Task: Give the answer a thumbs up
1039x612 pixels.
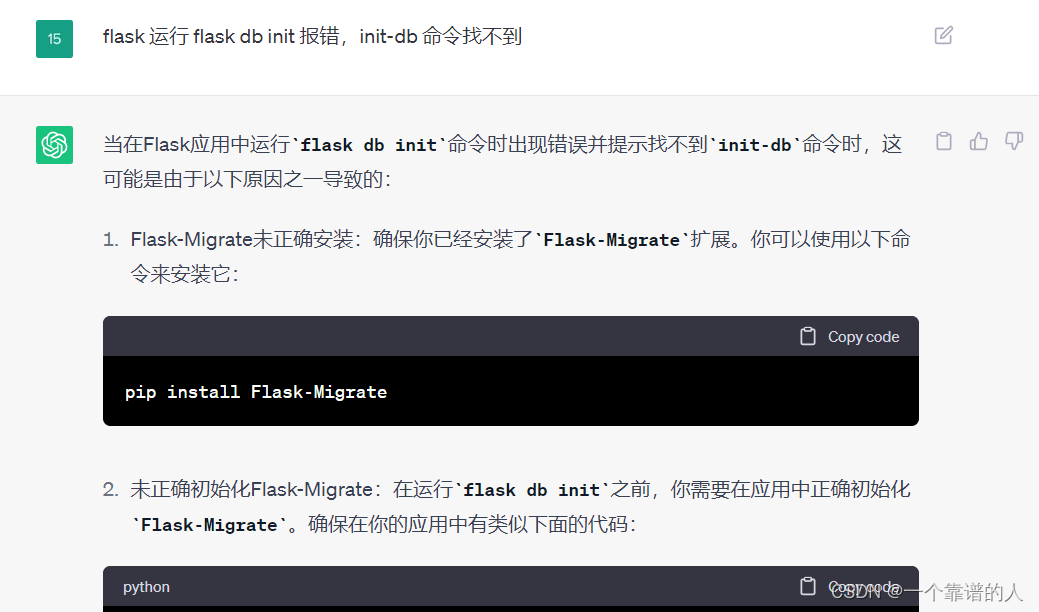Action: 979,141
